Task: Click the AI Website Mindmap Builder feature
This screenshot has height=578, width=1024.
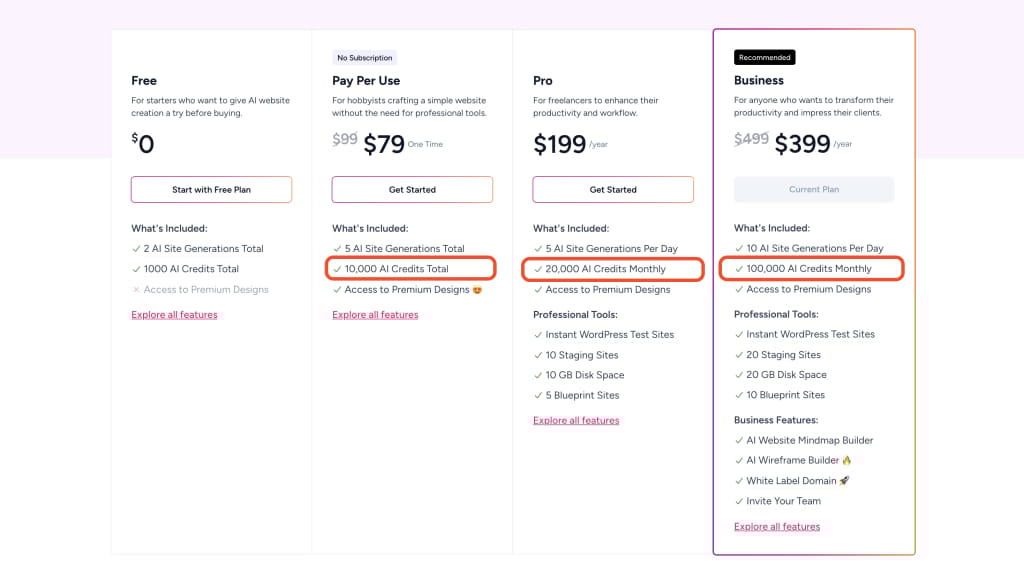Action: [x=809, y=440]
